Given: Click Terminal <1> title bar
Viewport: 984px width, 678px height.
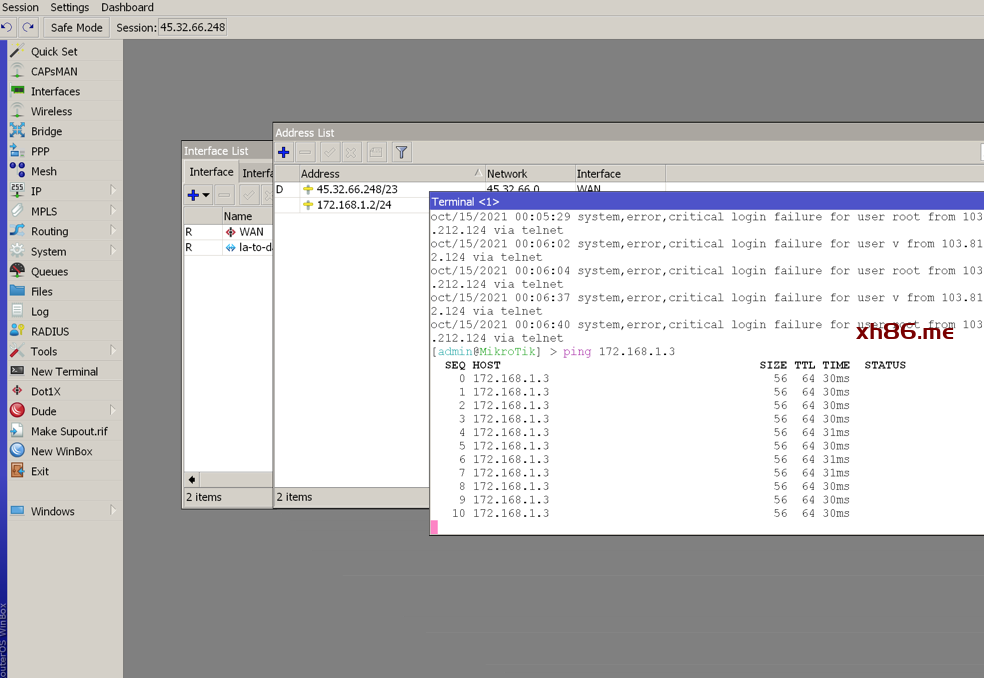Looking at the screenshot, I should (707, 202).
